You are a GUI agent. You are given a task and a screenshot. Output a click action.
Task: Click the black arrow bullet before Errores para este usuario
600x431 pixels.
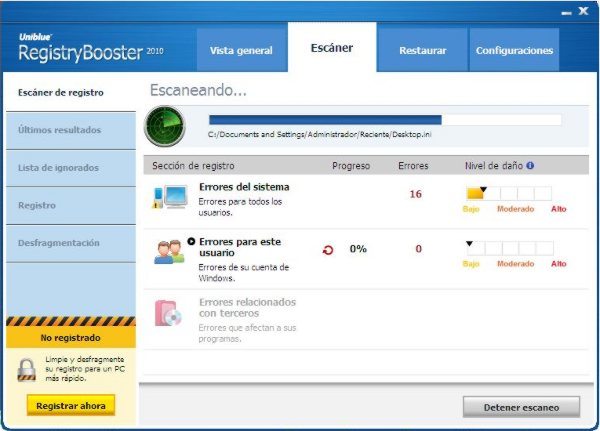coord(191,241)
